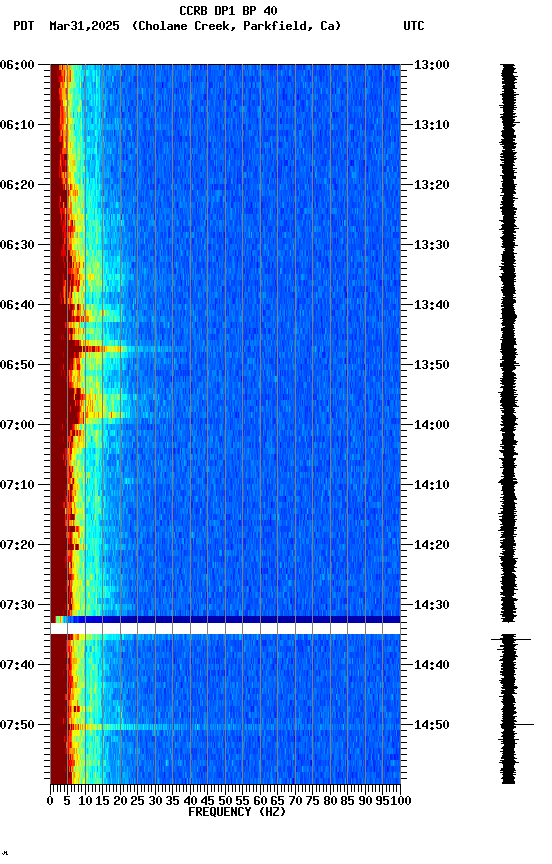Click the '13:00' UTC time label
This screenshot has height=864, width=552.
[x=431, y=65]
